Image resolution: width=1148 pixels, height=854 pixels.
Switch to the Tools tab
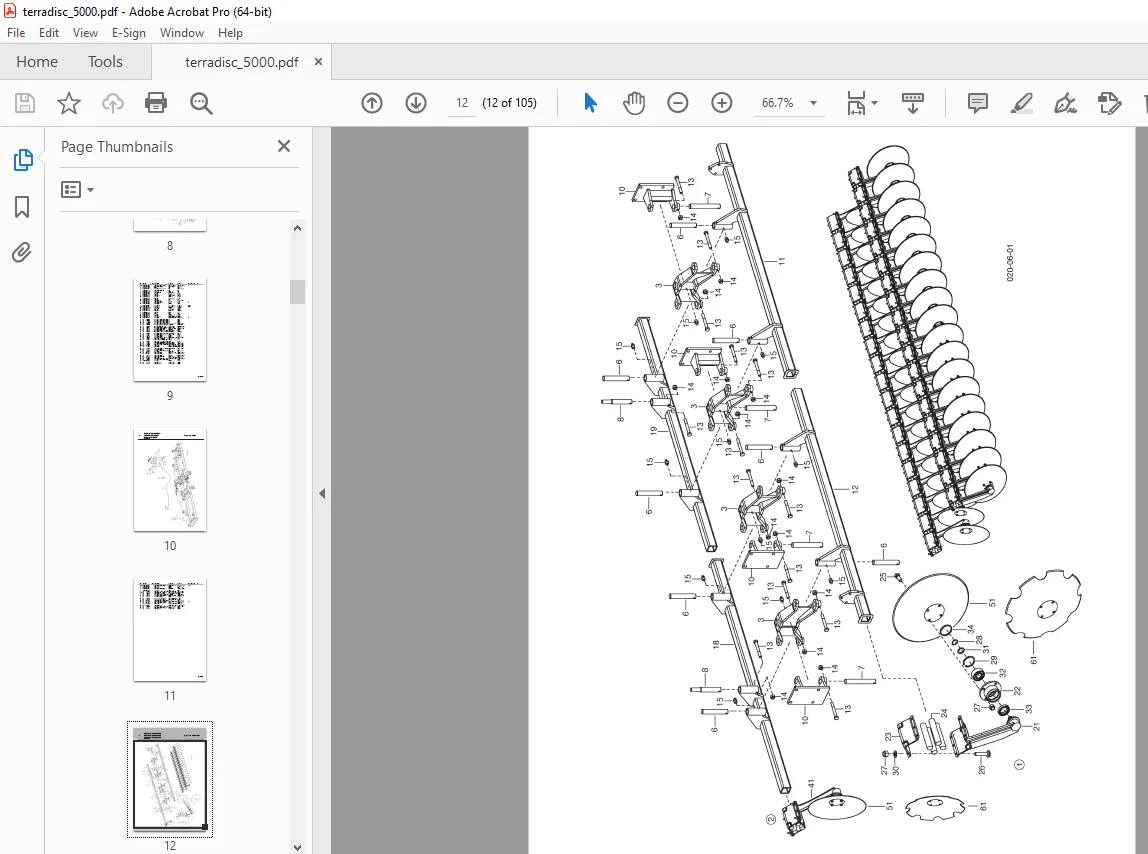pos(105,62)
